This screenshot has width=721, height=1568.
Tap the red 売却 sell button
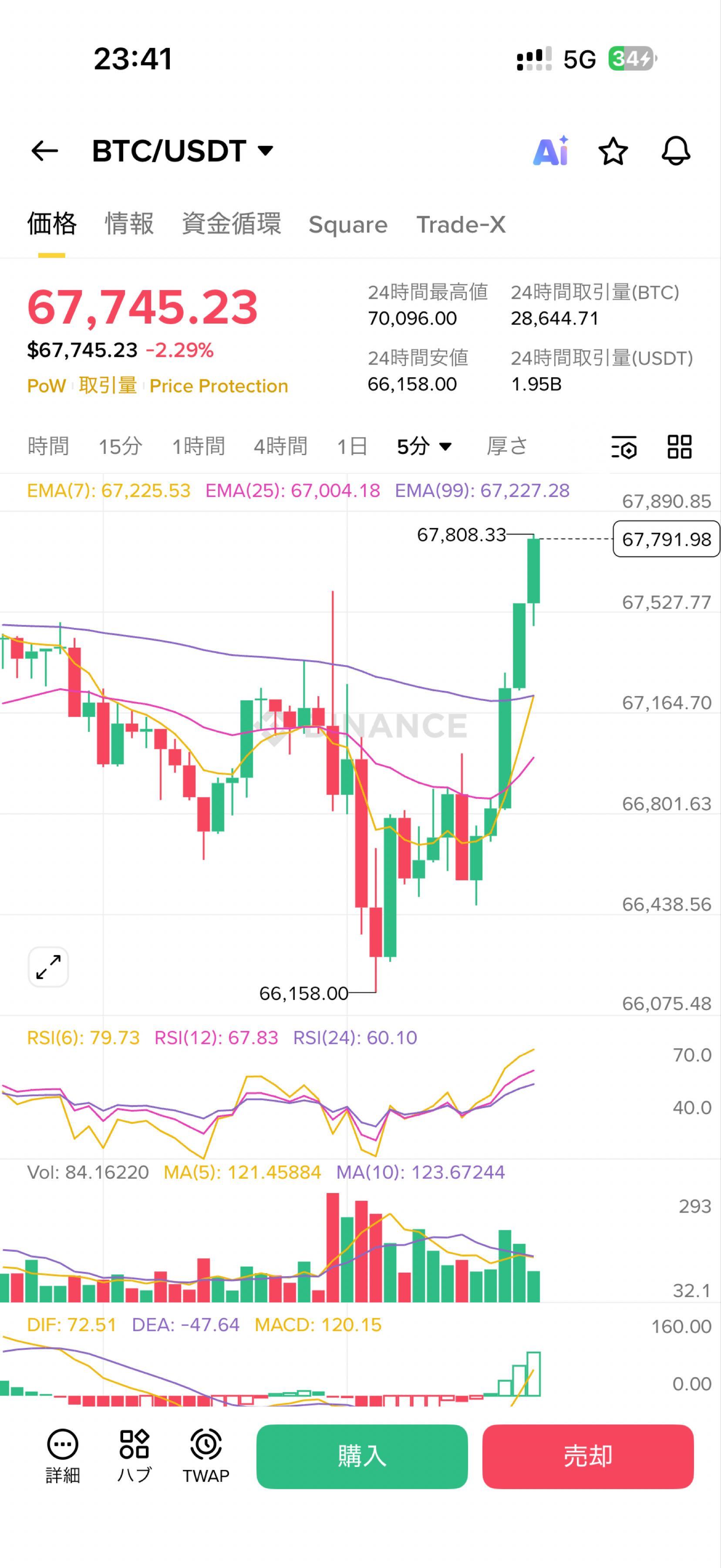588,1456
